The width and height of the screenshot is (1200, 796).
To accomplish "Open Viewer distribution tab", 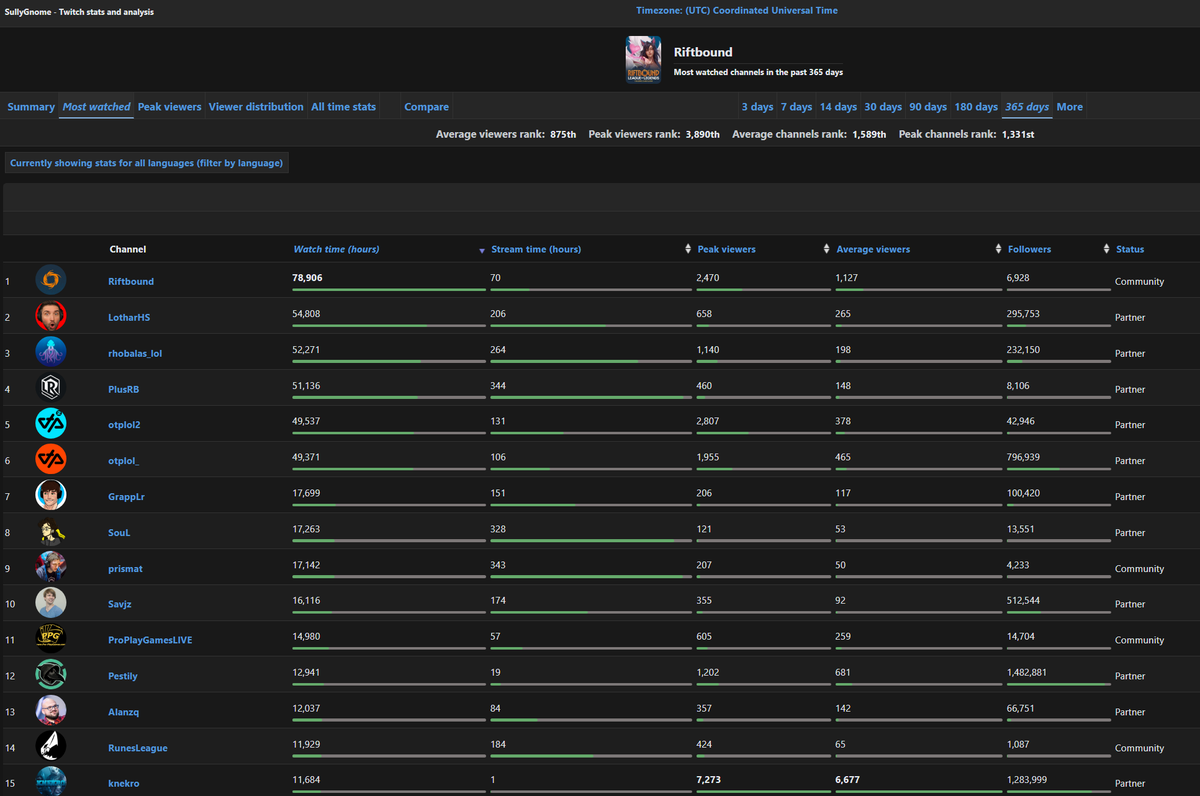I will pos(256,107).
